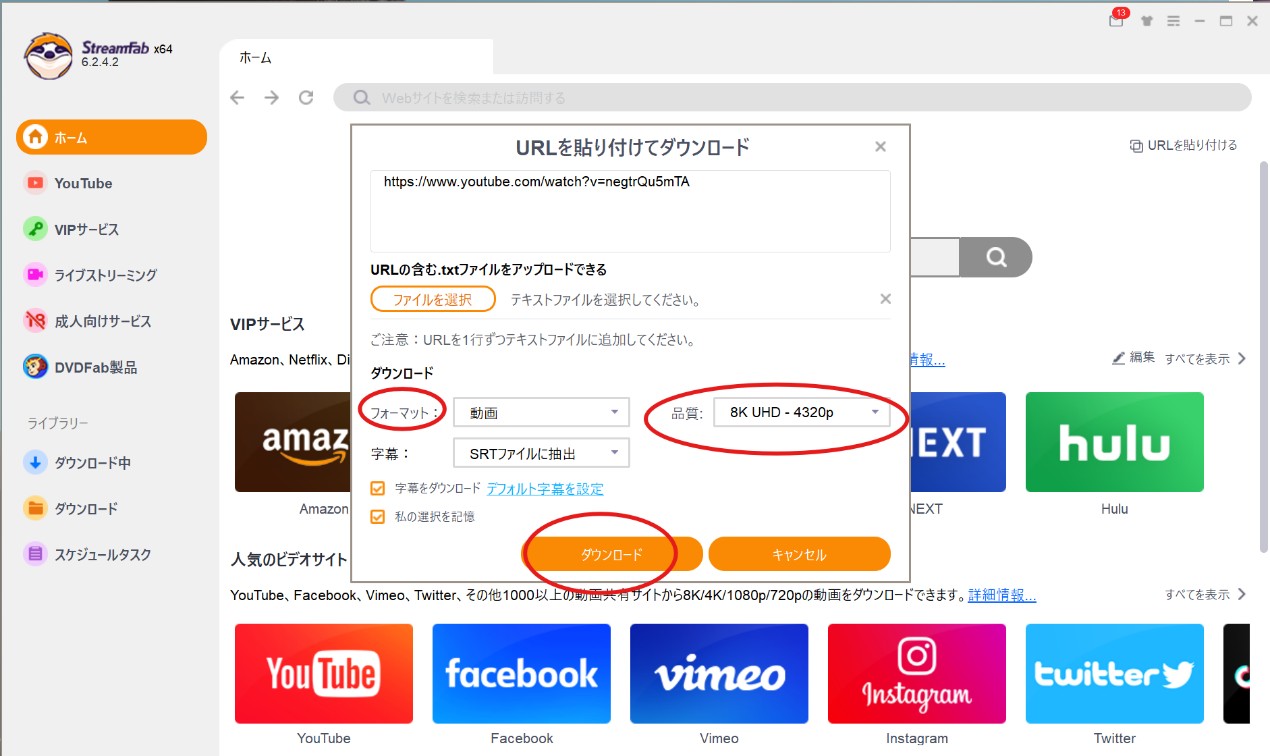Viewport: 1270px width, 756px height.
Task: Open the 詳細情報 link under popular sites
Action: pos(1002,595)
